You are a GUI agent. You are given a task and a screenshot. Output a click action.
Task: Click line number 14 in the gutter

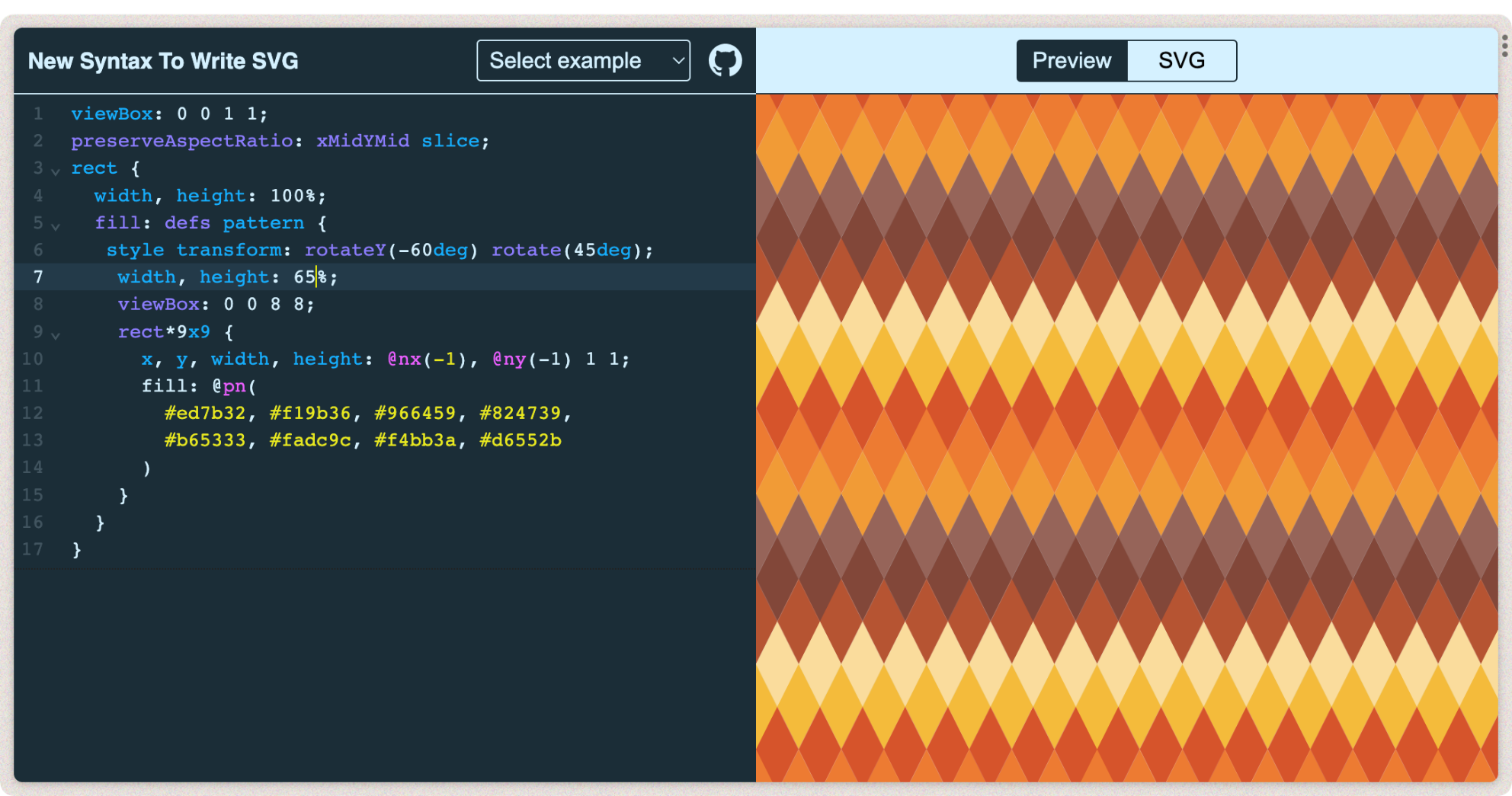(32, 467)
